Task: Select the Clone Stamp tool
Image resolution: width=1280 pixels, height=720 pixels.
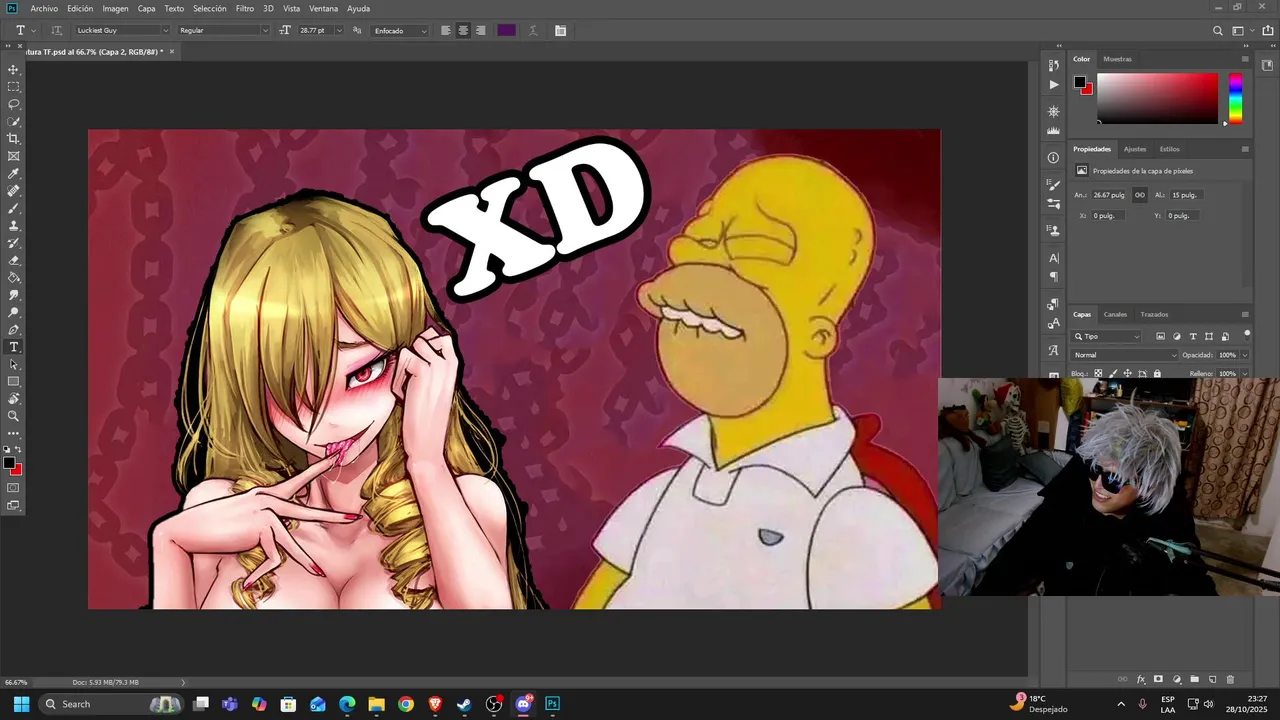Action: (x=14, y=226)
